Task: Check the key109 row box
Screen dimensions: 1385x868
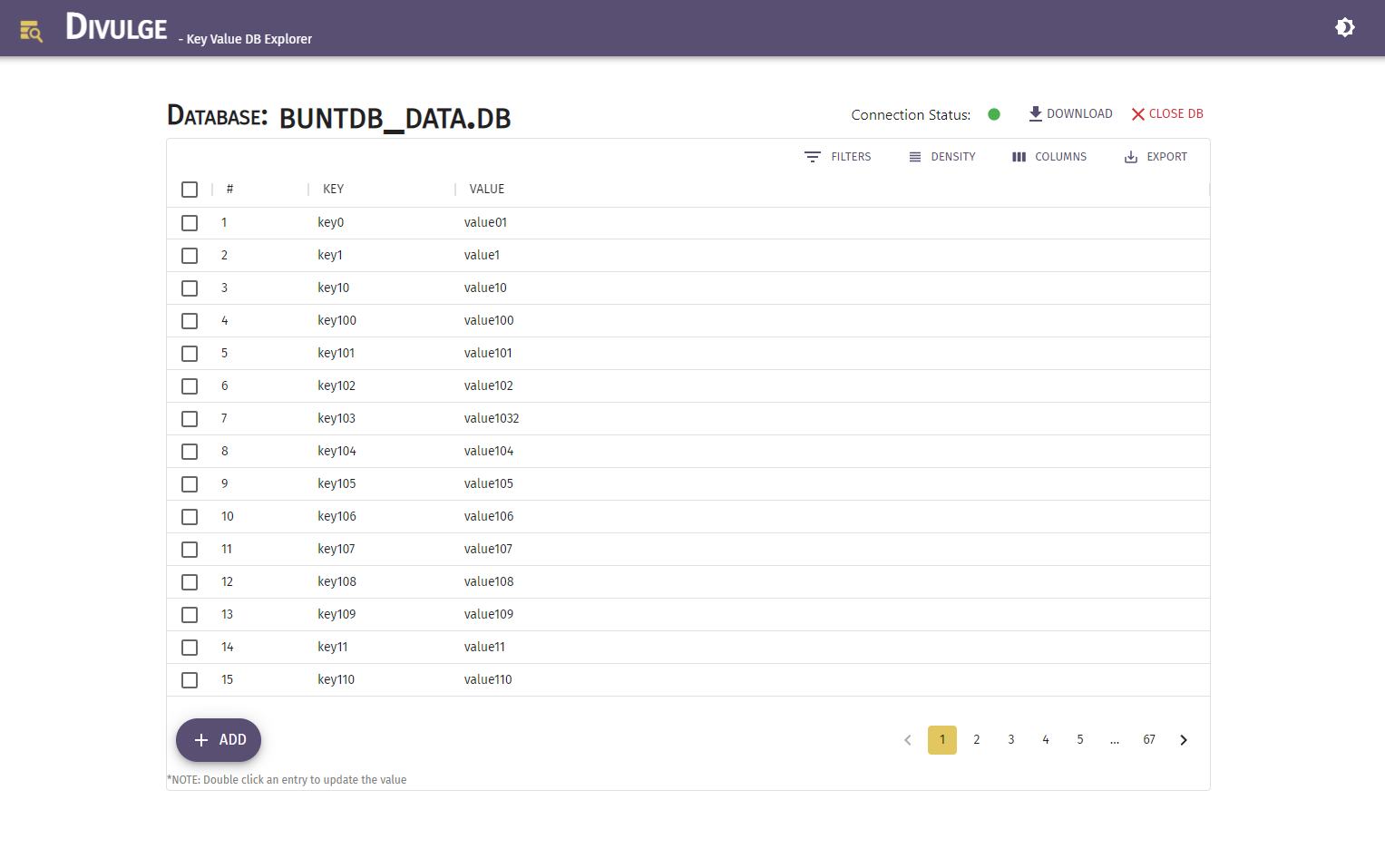Action: pos(190,615)
